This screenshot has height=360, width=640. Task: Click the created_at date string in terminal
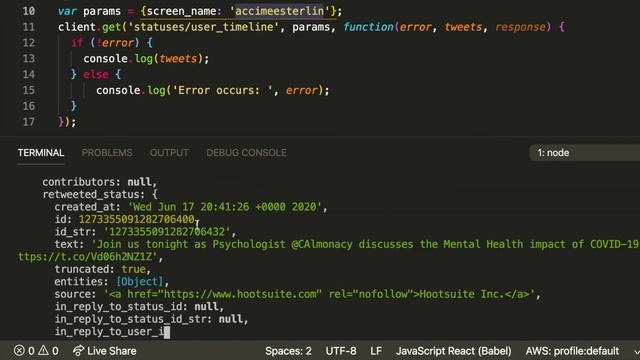point(225,207)
